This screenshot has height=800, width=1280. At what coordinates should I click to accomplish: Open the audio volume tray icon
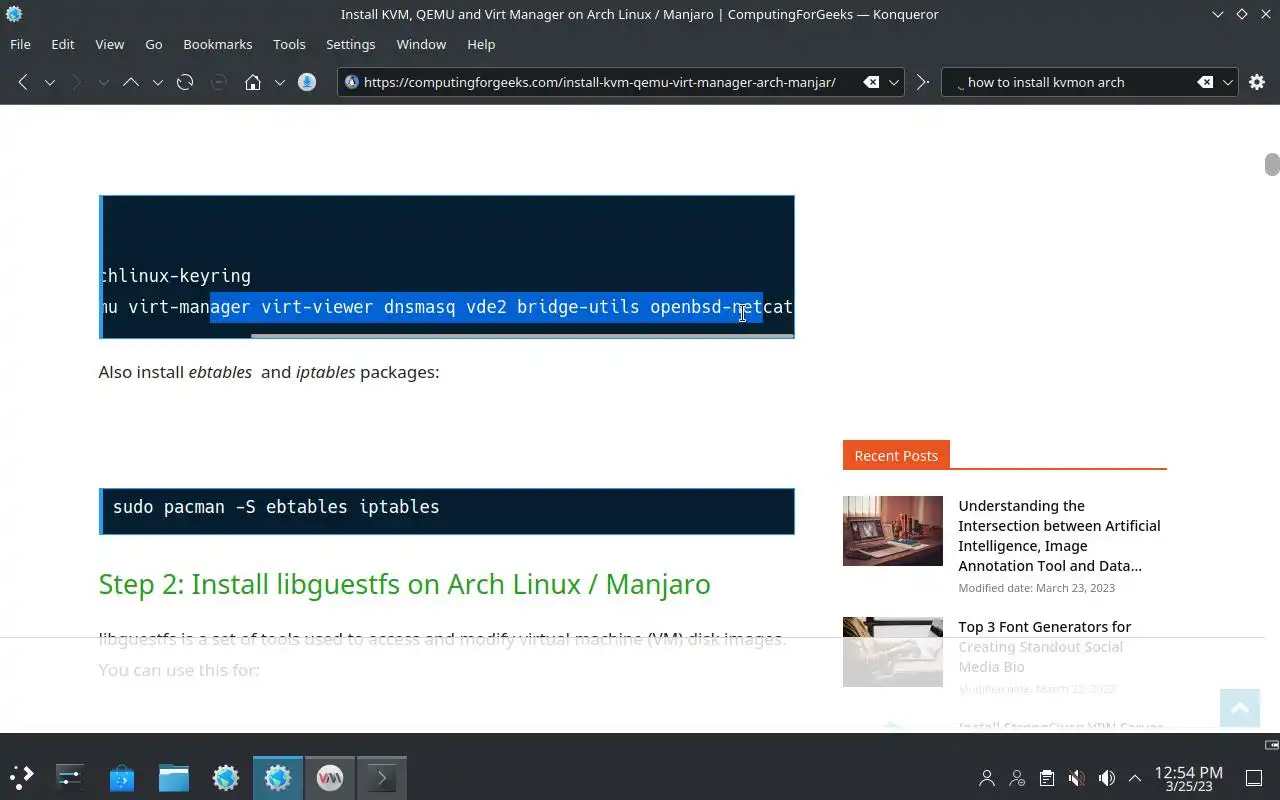click(1106, 777)
